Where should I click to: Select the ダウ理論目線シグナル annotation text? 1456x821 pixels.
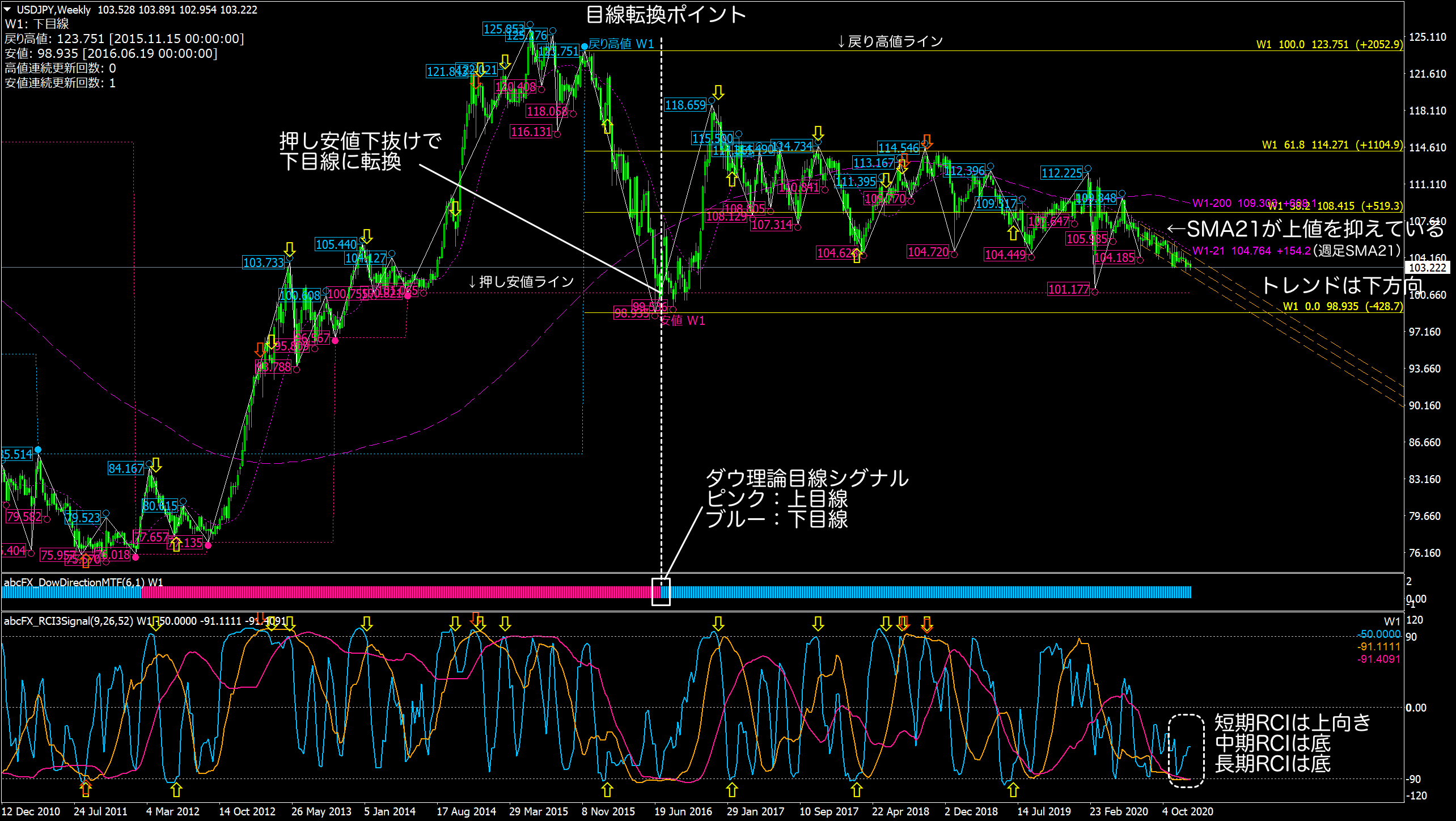(806, 479)
